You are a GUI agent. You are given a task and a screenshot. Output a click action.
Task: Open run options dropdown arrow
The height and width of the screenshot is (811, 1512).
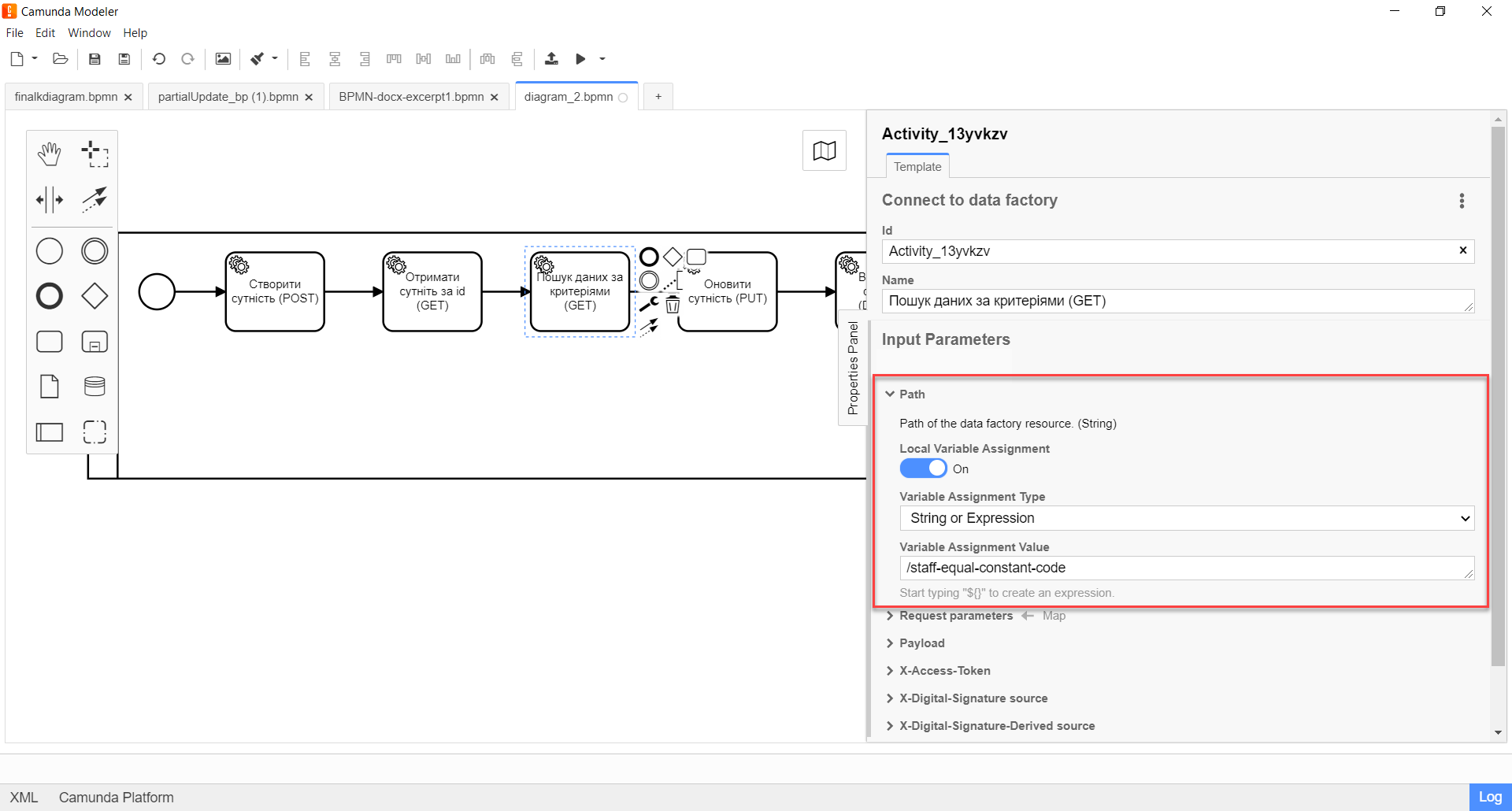(x=602, y=59)
